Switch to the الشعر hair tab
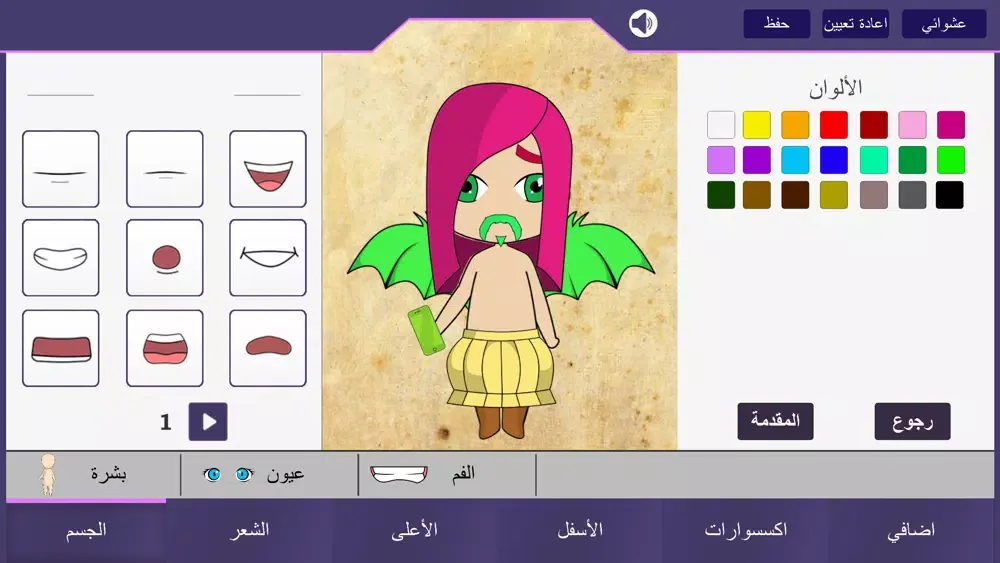 coord(249,530)
